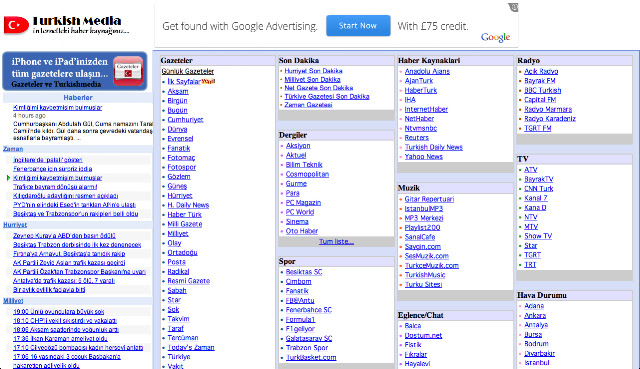
Task: Click the Gazeteler app icon in iPhone banner
Action: (128, 71)
